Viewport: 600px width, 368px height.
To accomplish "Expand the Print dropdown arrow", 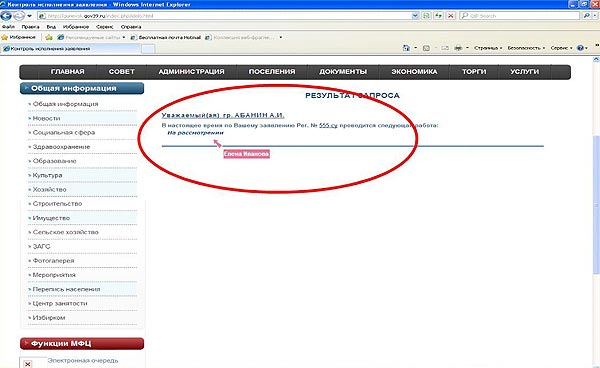I will pos(467,48).
